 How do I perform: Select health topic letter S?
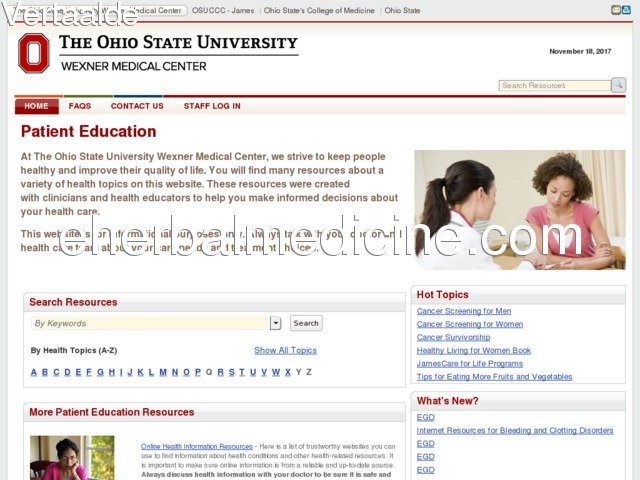[x=231, y=372]
